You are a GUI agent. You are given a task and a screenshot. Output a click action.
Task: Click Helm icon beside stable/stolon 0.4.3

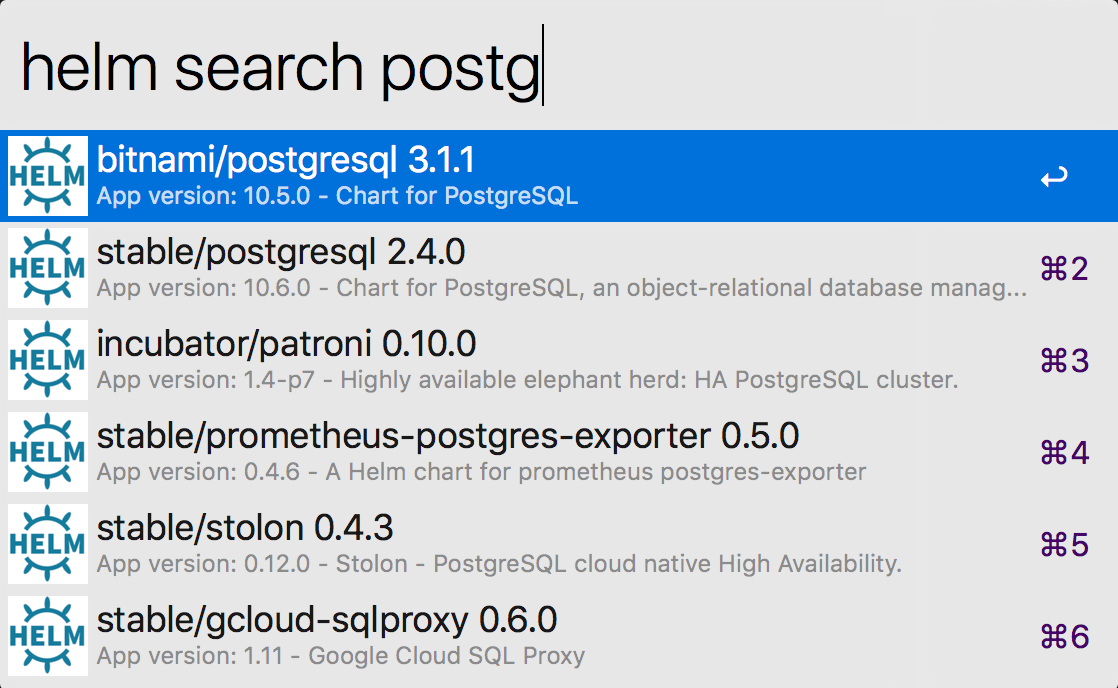pos(48,544)
